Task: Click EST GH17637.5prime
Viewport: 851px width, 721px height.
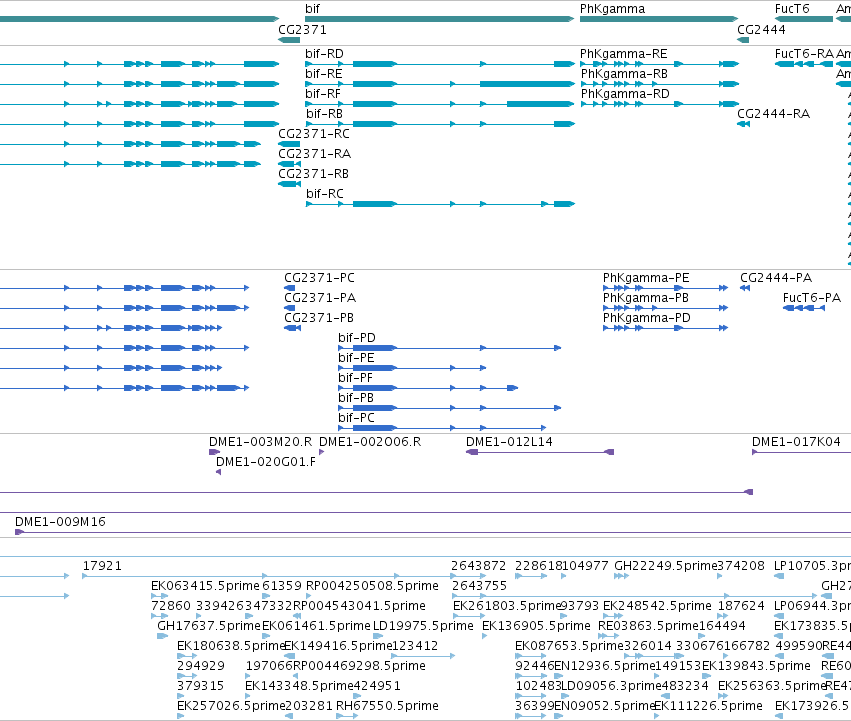Action: click(x=209, y=626)
